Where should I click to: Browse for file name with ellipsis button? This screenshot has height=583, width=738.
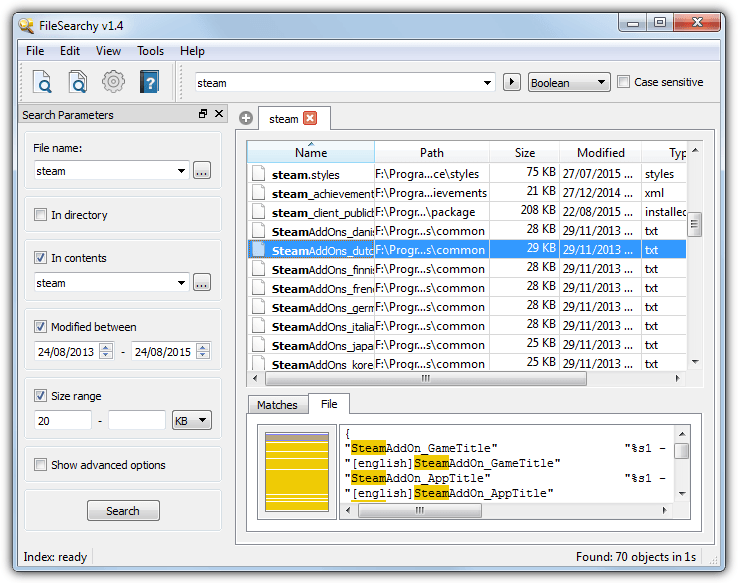[202, 170]
